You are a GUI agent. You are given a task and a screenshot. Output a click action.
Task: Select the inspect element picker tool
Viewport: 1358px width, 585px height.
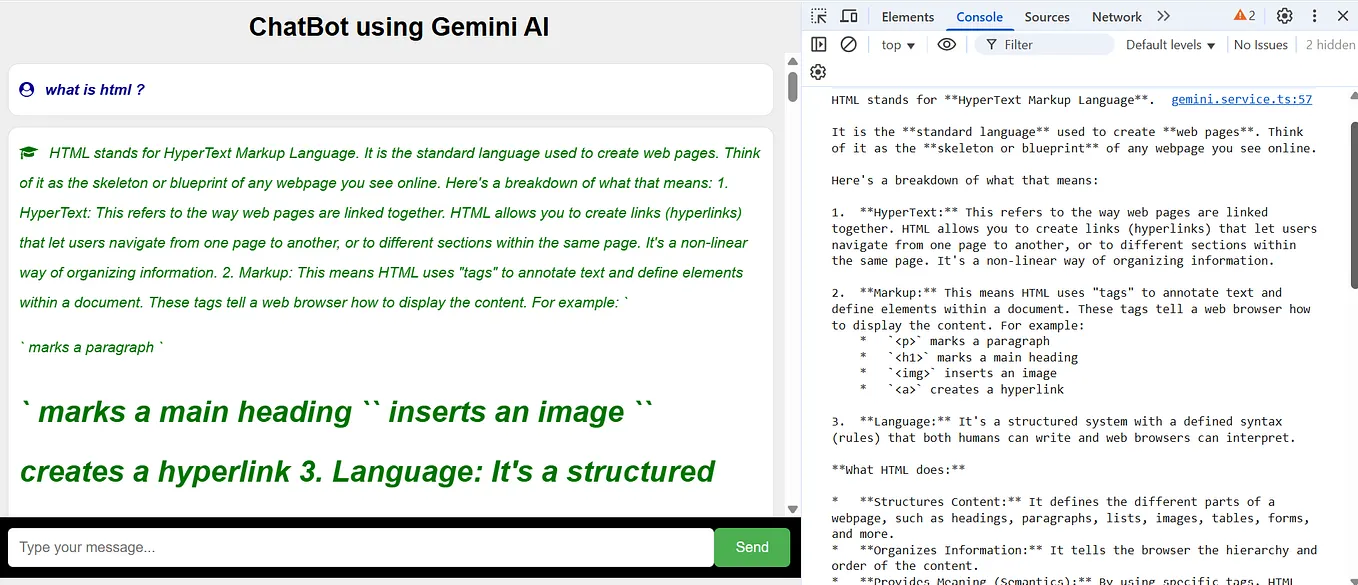[818, 16]
